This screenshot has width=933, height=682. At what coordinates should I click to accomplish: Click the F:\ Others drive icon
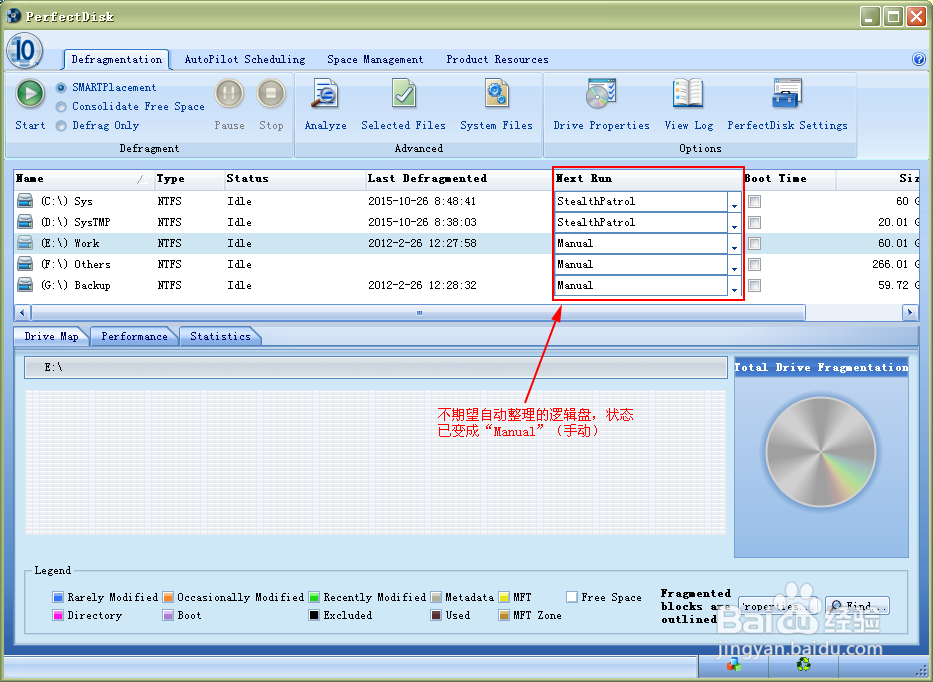(25, 264)
